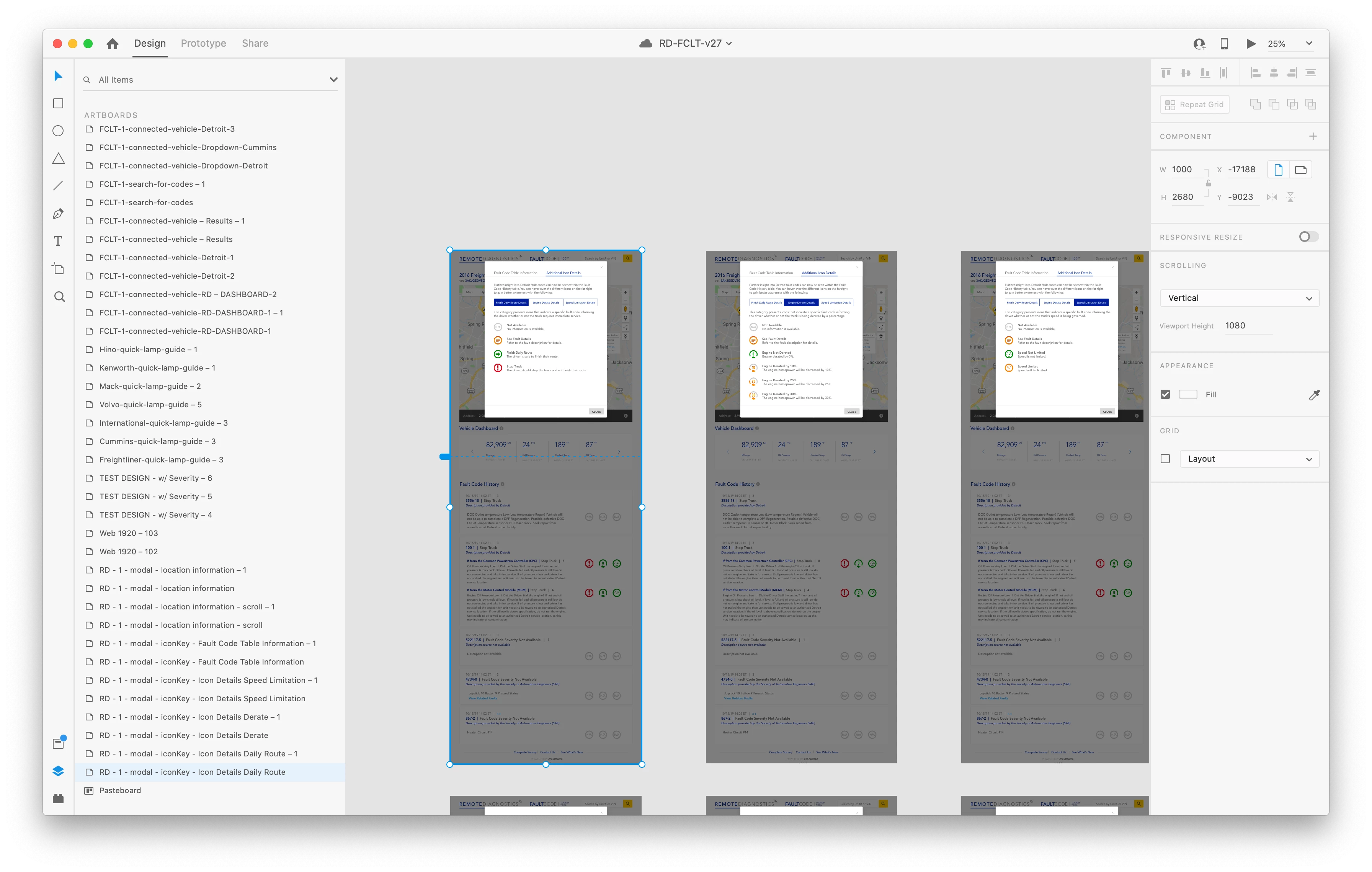Enable the Layout grid checkbox
This screenshot has width=1372, height=872.
[1165, 459]
